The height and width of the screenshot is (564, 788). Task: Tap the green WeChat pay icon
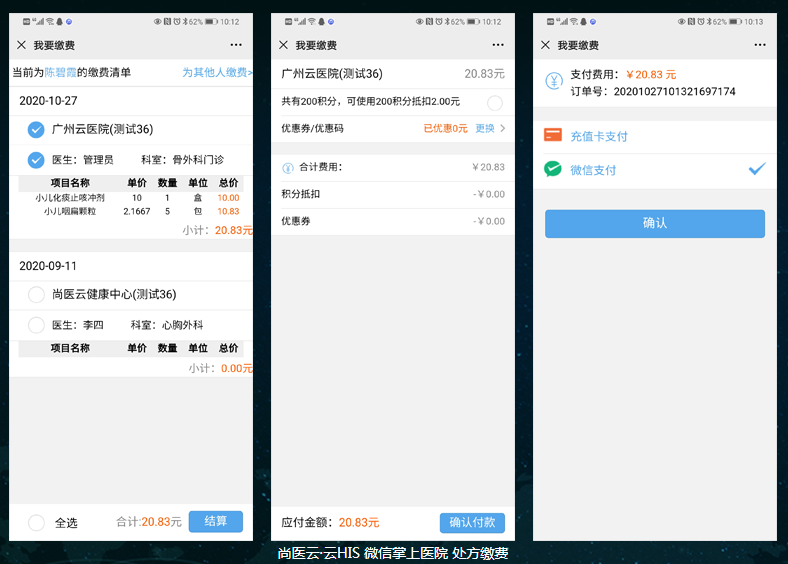(x=553, y=169)
